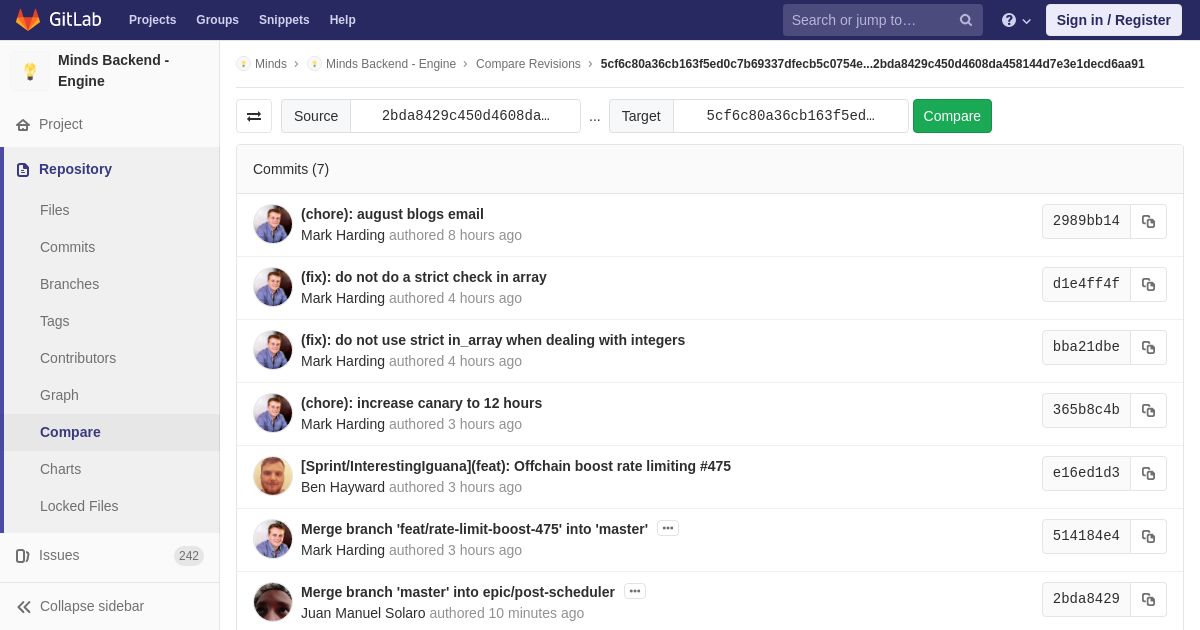Click Ben Hayward author name

(x=343, y=487)
